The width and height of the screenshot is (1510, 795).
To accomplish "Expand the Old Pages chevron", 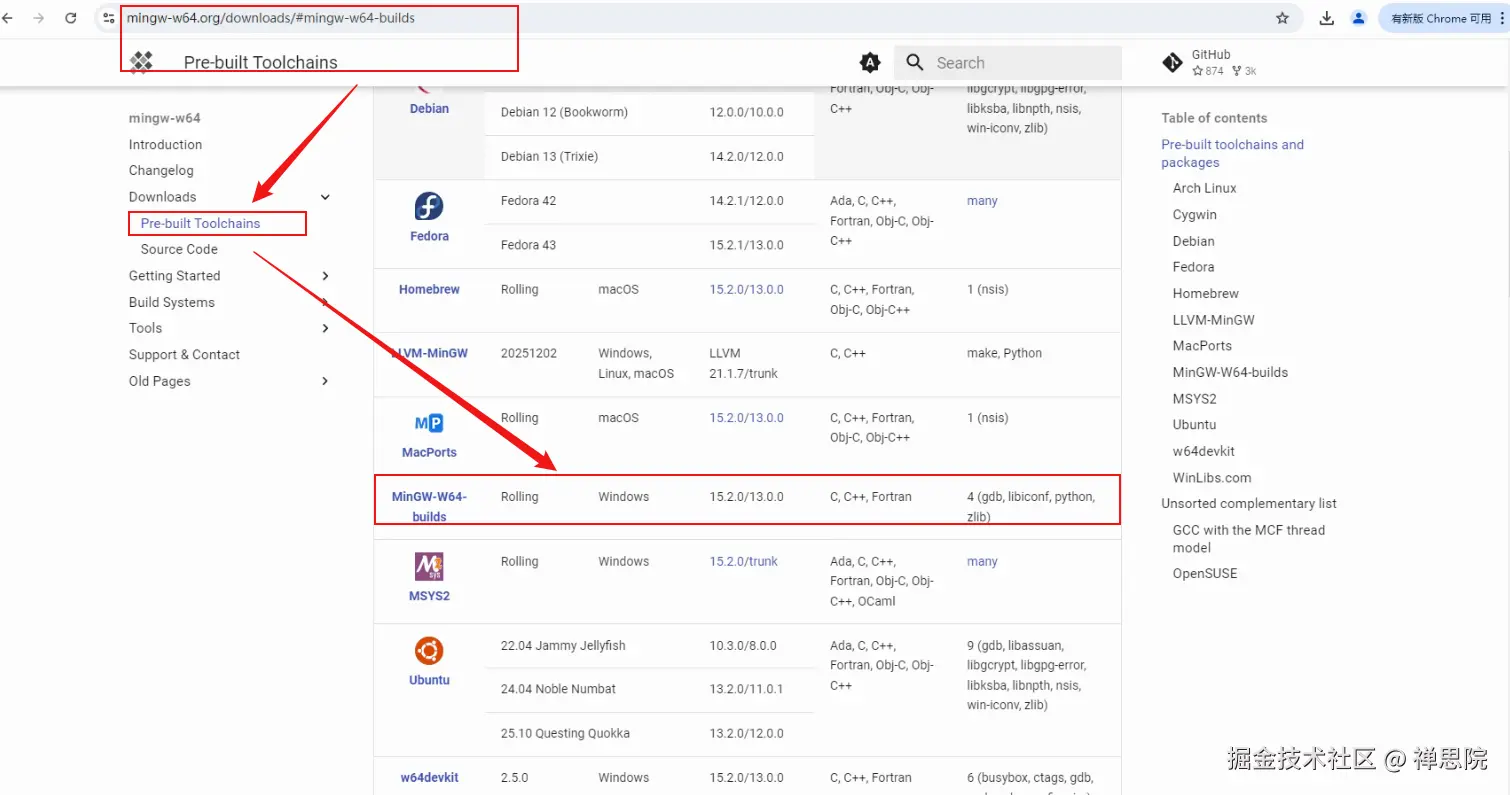I will click(x=325, y=381).
